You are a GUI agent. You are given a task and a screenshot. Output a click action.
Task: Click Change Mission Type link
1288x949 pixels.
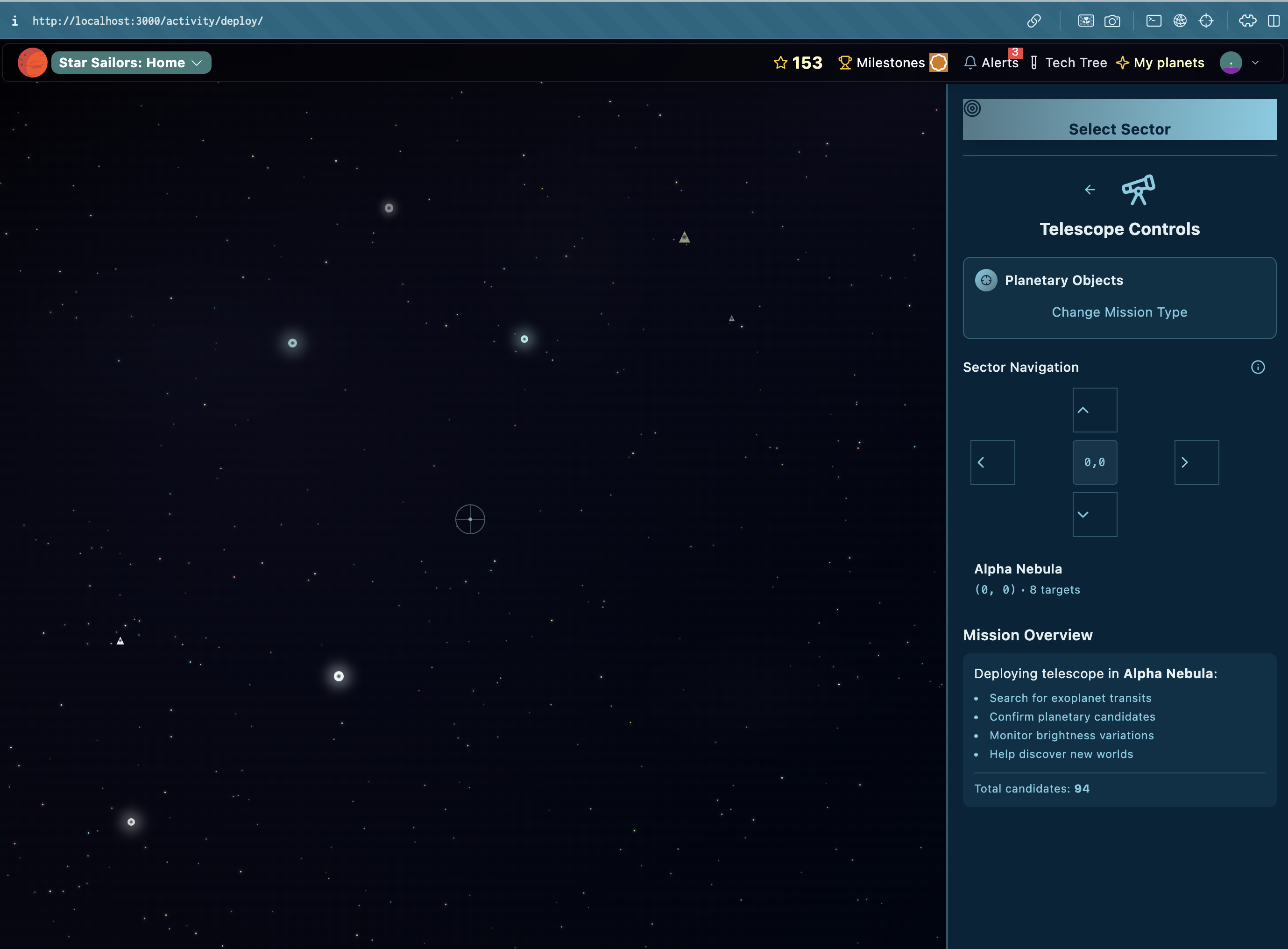pyautogui.click(x=1119, y=312)
